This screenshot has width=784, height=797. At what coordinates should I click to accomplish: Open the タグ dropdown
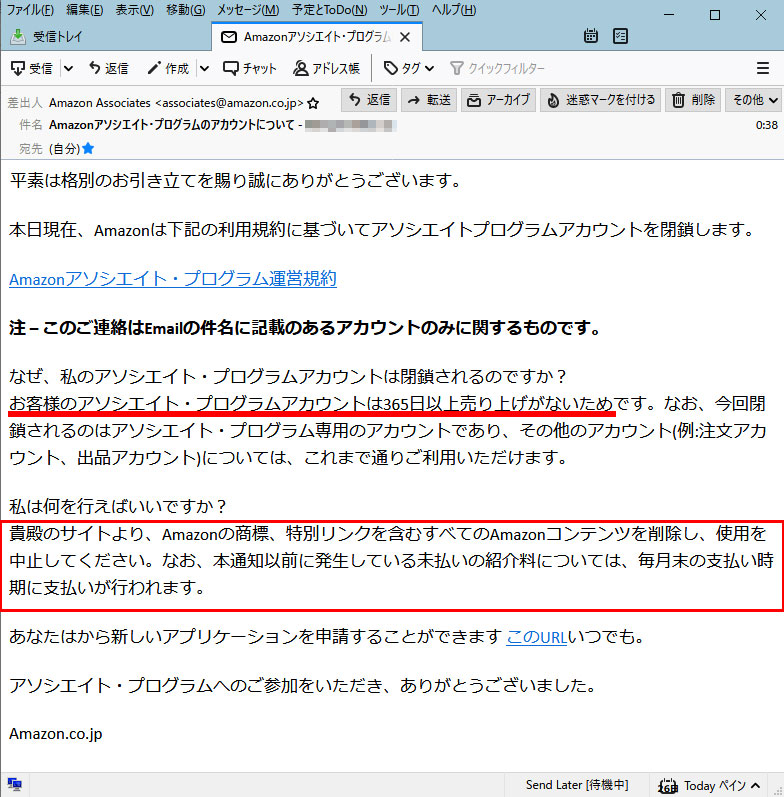[x=409, y=68]
